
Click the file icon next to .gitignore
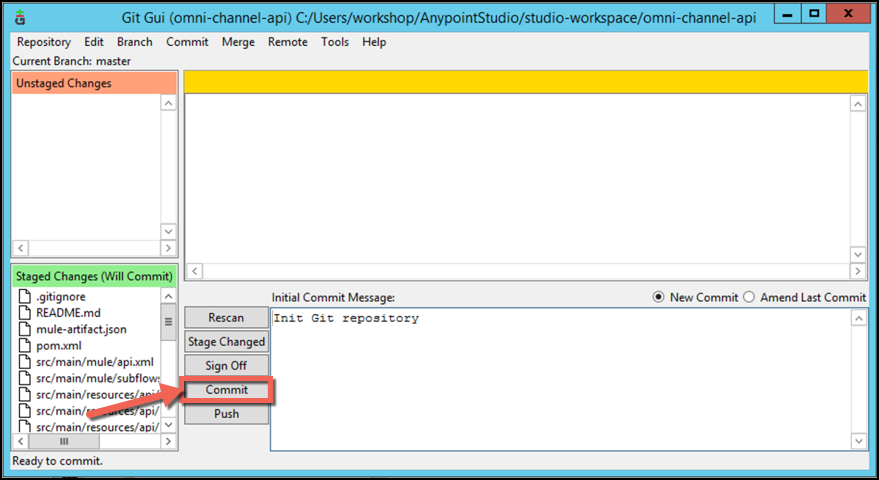click(25, 297)
